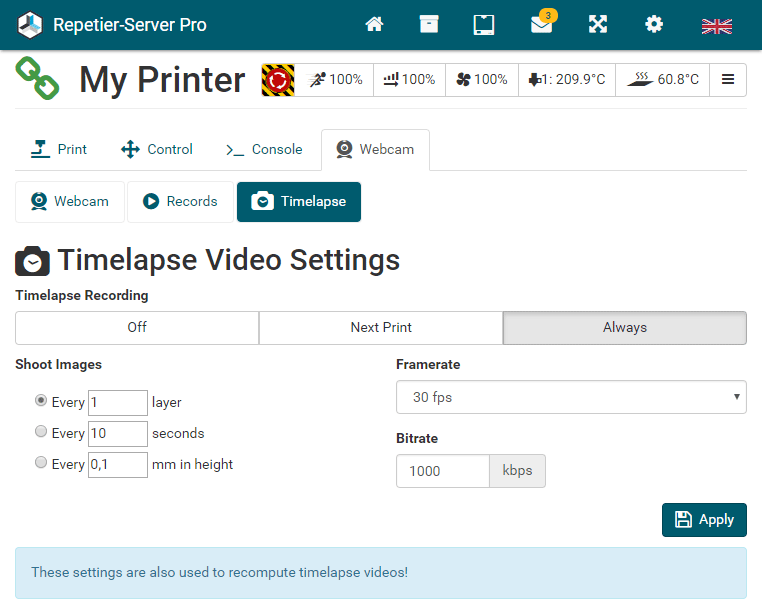
Task: Select Every layer radio option
Action: [41, 400]
